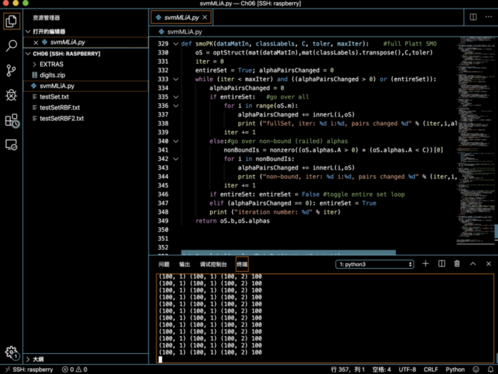The width and height of the screenshot is (498, 374).
Task: Switch to the Debug Console panel tab
Action: tap(213, 264)
